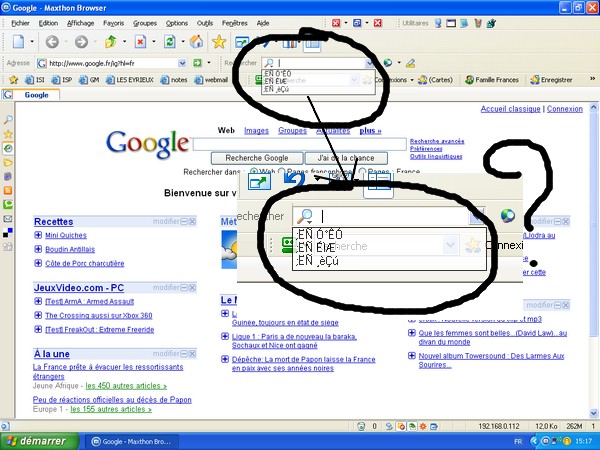Image resolution: width=600 pixels, height=450 pixels.
Task: Go forward with the Forward arrow
Action: pos(81,41)
